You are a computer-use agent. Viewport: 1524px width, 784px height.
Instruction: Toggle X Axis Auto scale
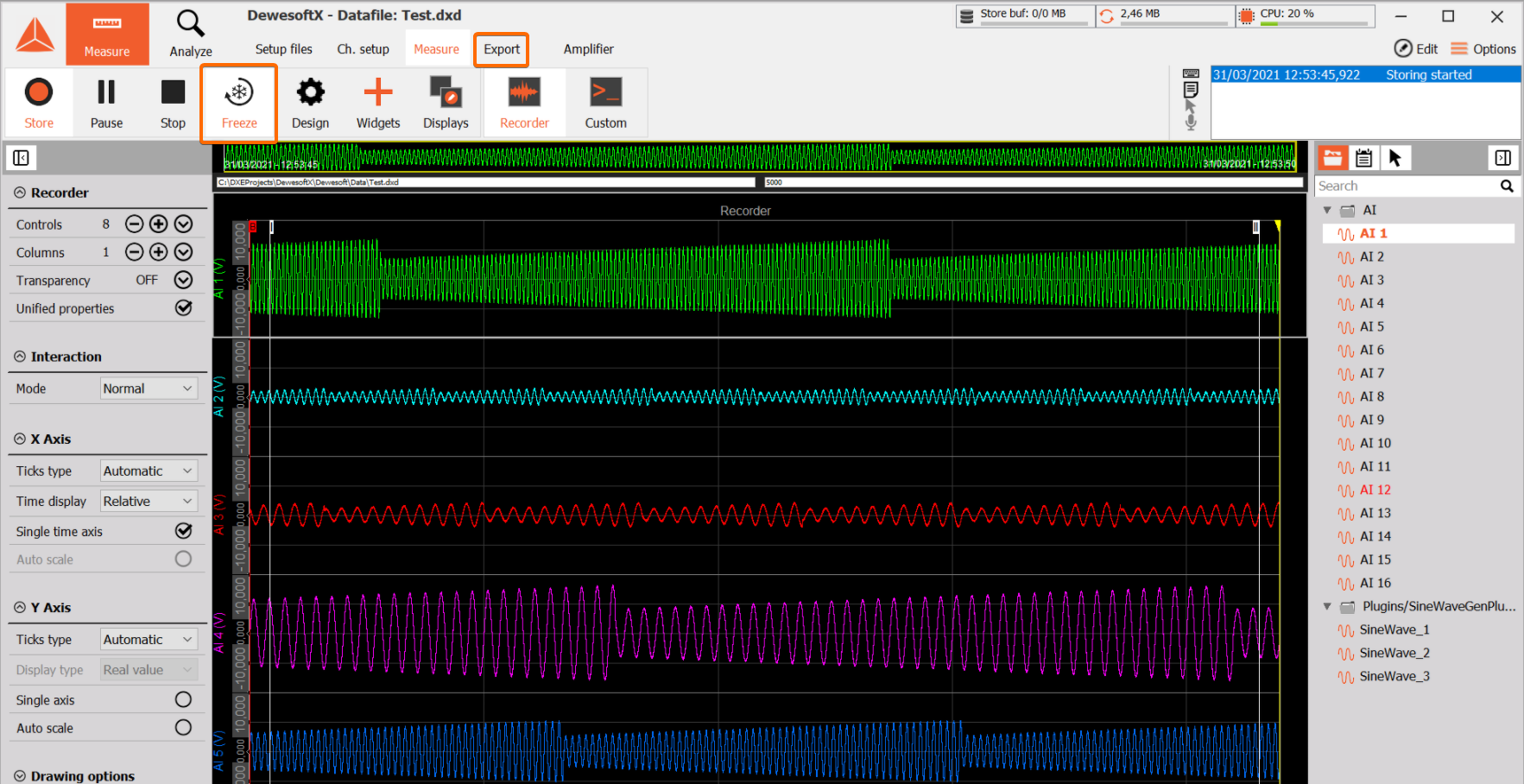183,559
